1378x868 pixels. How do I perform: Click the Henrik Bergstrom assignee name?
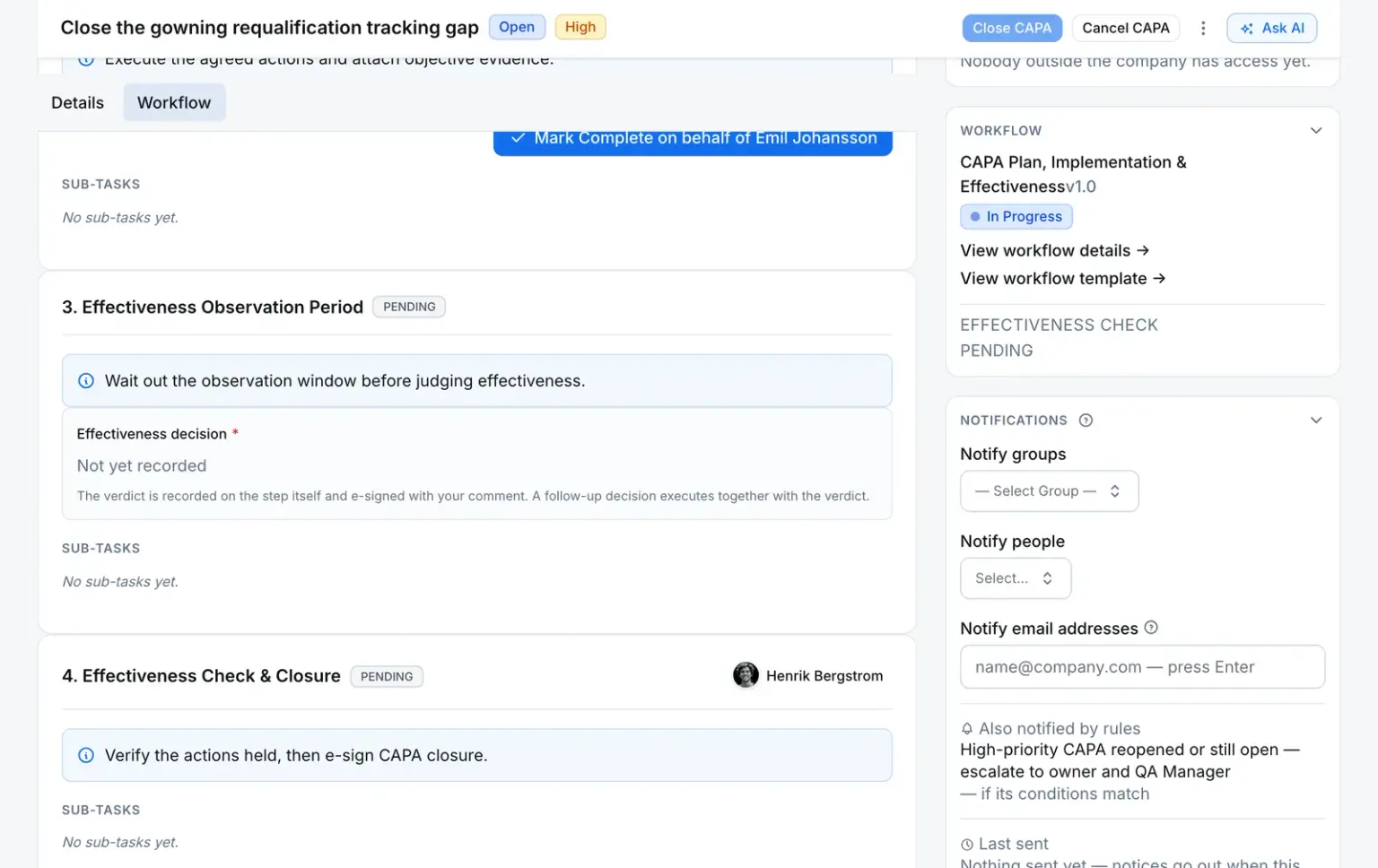pos(824,676)
